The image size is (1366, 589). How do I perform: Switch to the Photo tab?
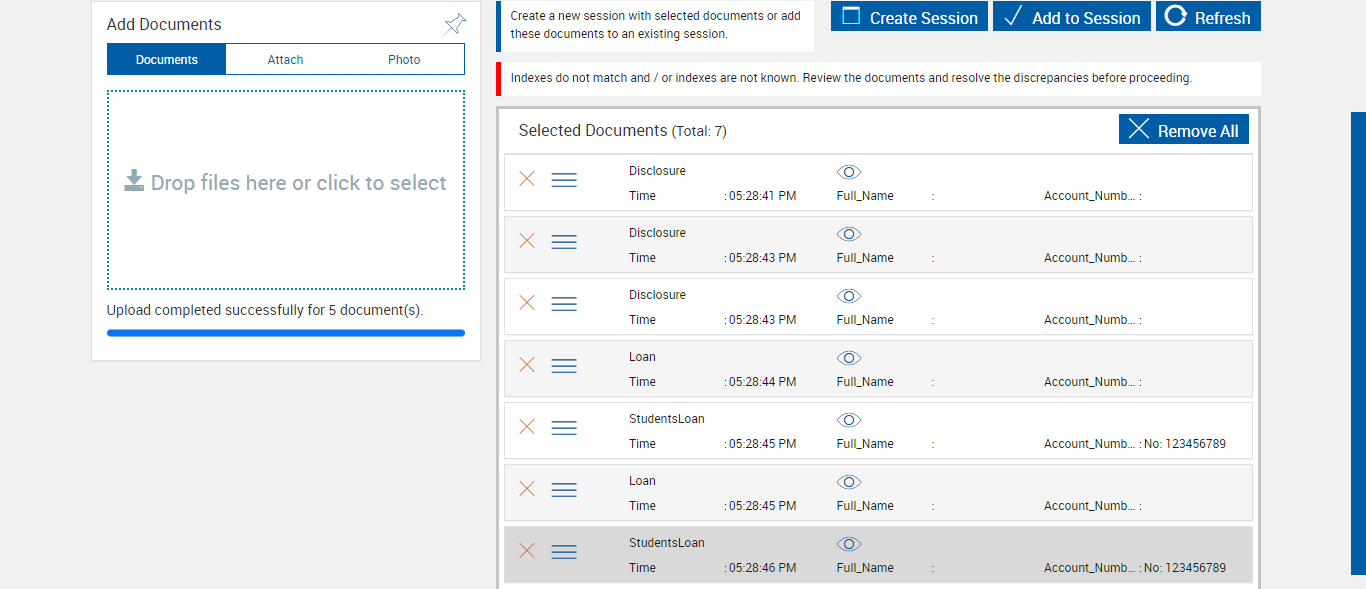[x=404, y=59]
